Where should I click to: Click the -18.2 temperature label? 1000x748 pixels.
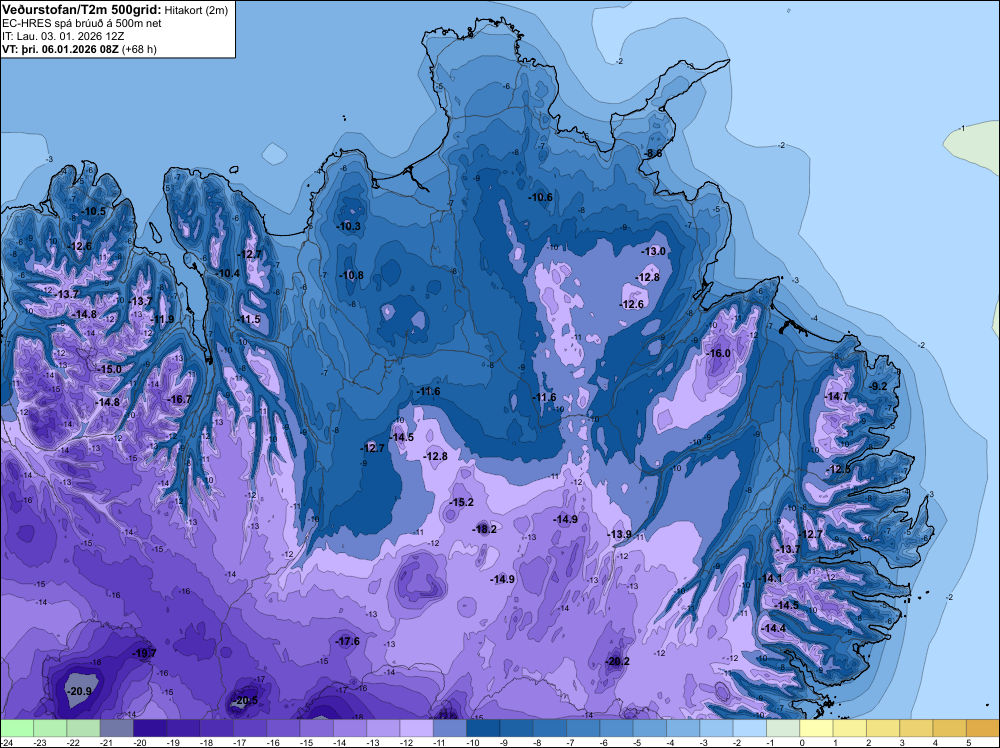pyautogui.click(x=484, y=529)
